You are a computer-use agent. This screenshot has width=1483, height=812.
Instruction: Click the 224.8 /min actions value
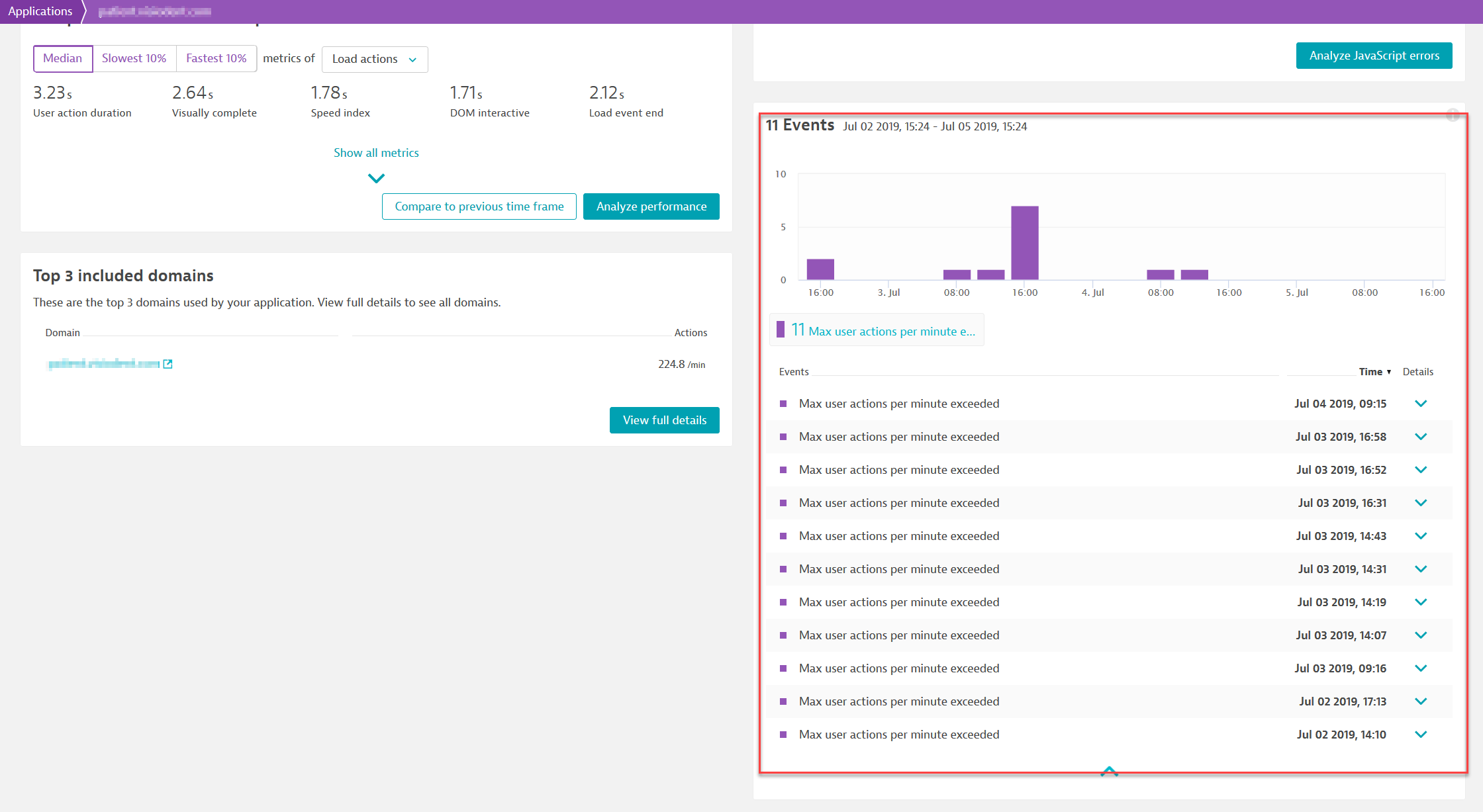click(681, 364)
